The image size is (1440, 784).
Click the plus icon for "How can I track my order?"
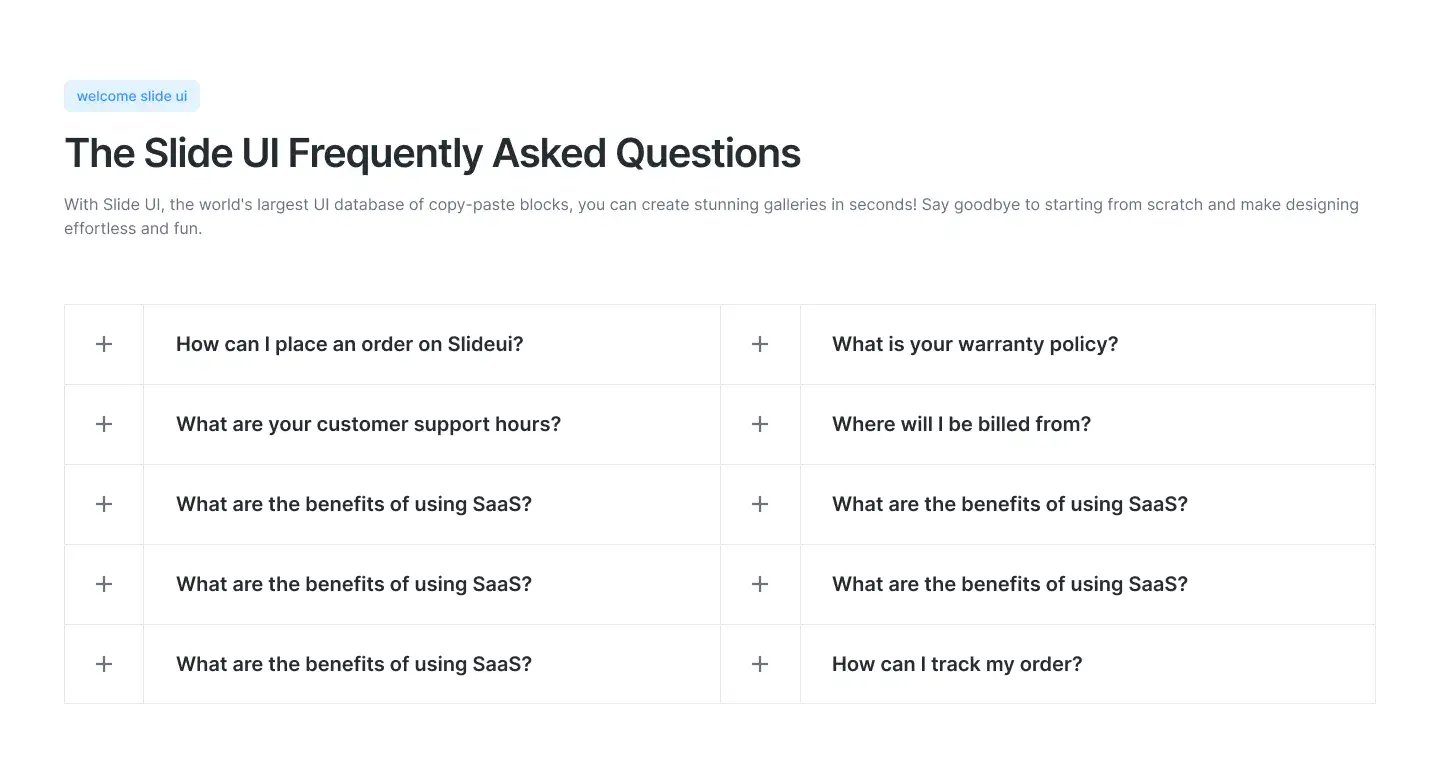pos(760,664)
